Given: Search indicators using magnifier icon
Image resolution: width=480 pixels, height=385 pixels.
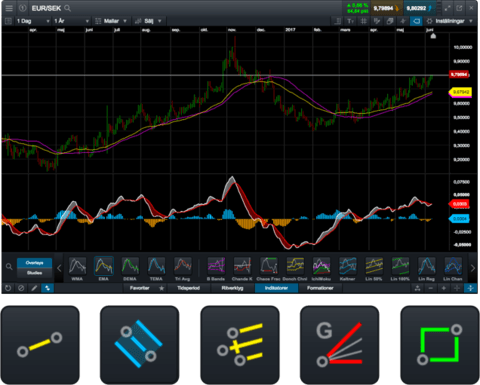Looking at the screenshot, I should (x=9, y=266).
